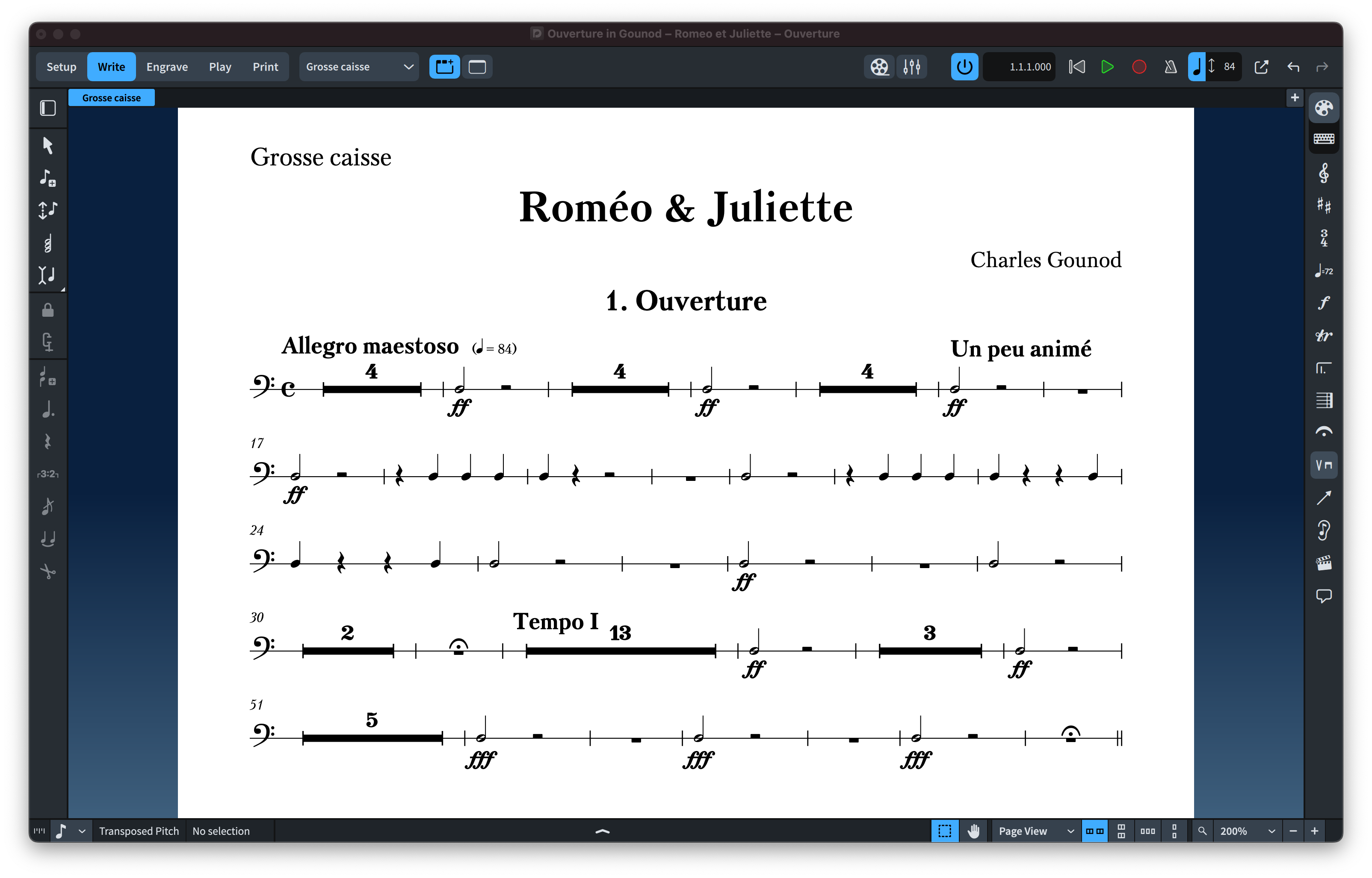Open the Mixer window
Viewport: 1372px width, 878px height.
pos(911,67)
